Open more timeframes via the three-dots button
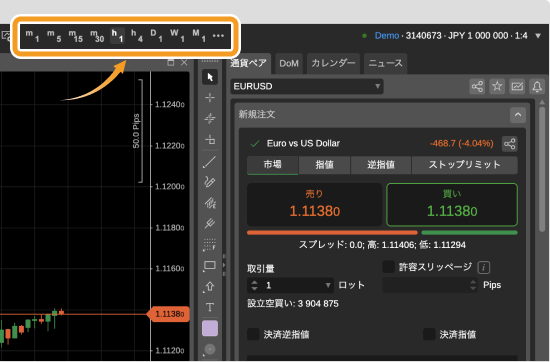Image resolution: width=550 pixels, height=362 pixels. point(218,36)
